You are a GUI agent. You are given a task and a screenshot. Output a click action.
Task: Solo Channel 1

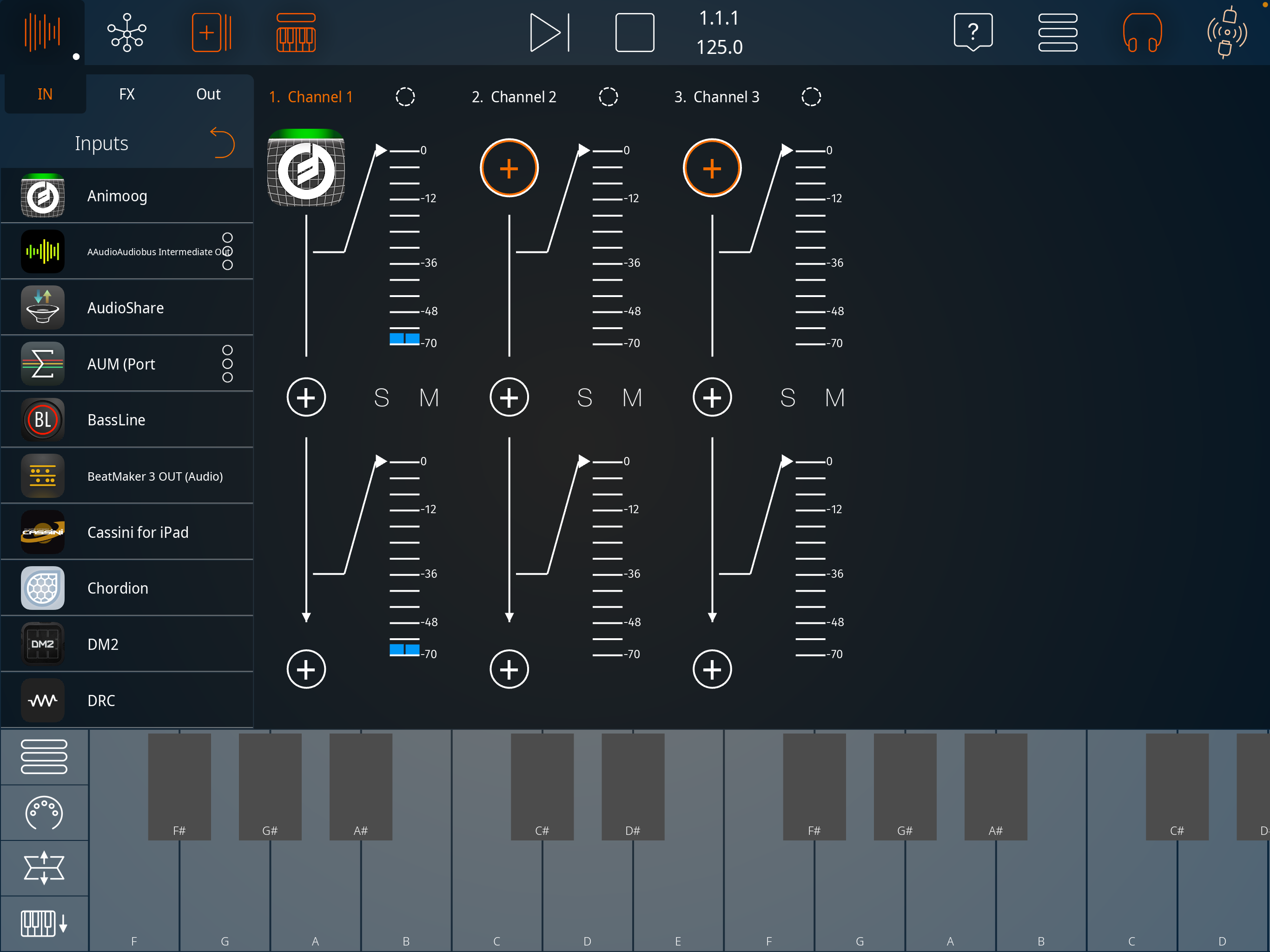click(381, 397)
